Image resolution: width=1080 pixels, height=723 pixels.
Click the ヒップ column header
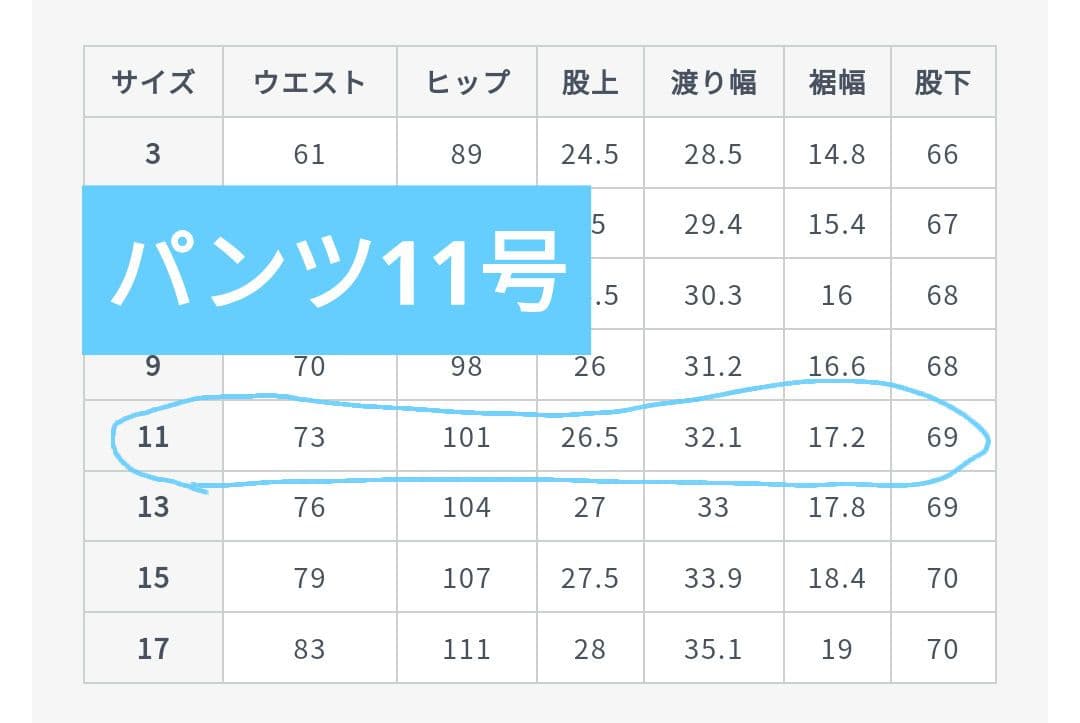pyautogui.click(x=467, y=82)
